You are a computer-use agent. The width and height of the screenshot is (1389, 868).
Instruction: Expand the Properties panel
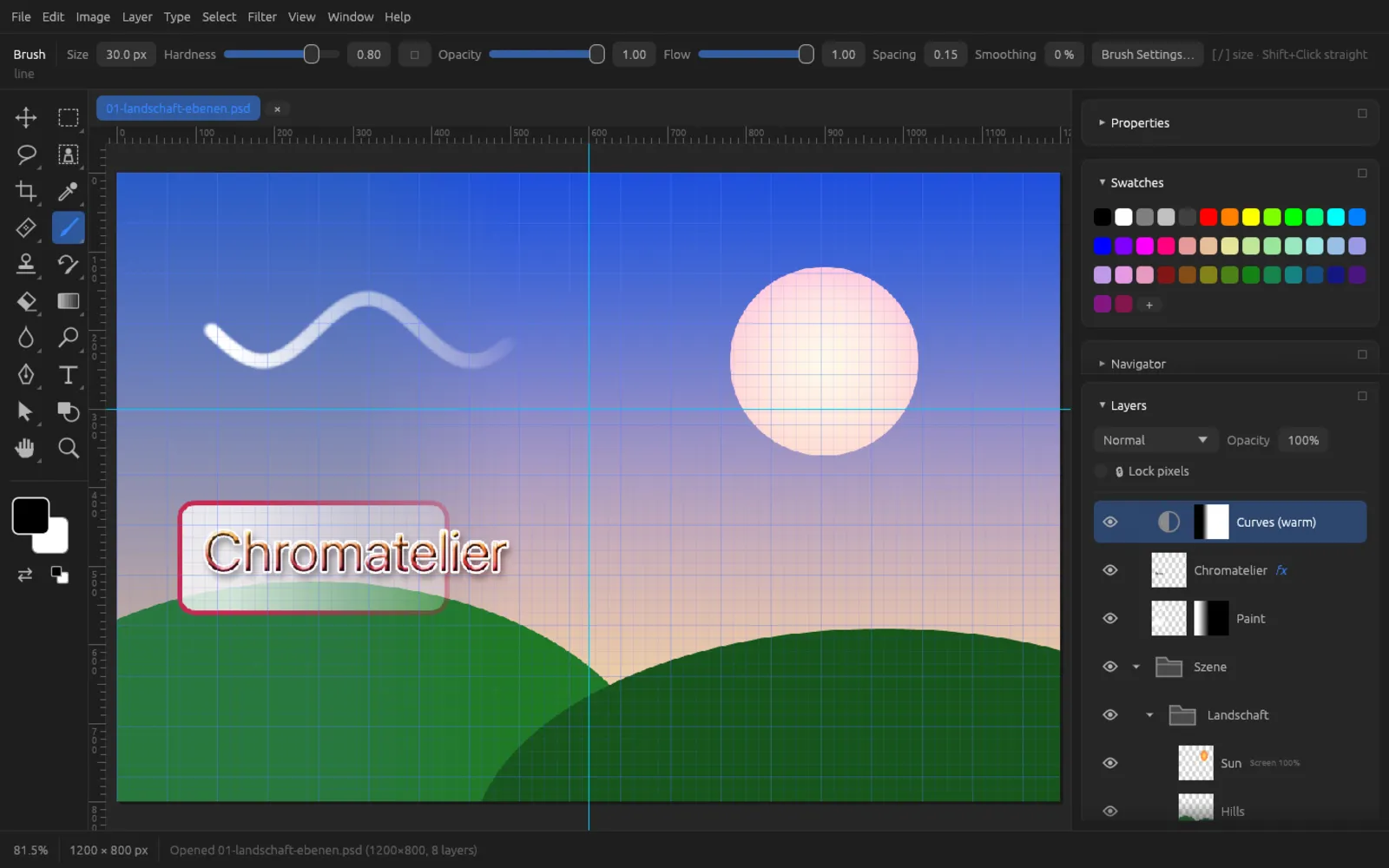tap(1102, 122)
